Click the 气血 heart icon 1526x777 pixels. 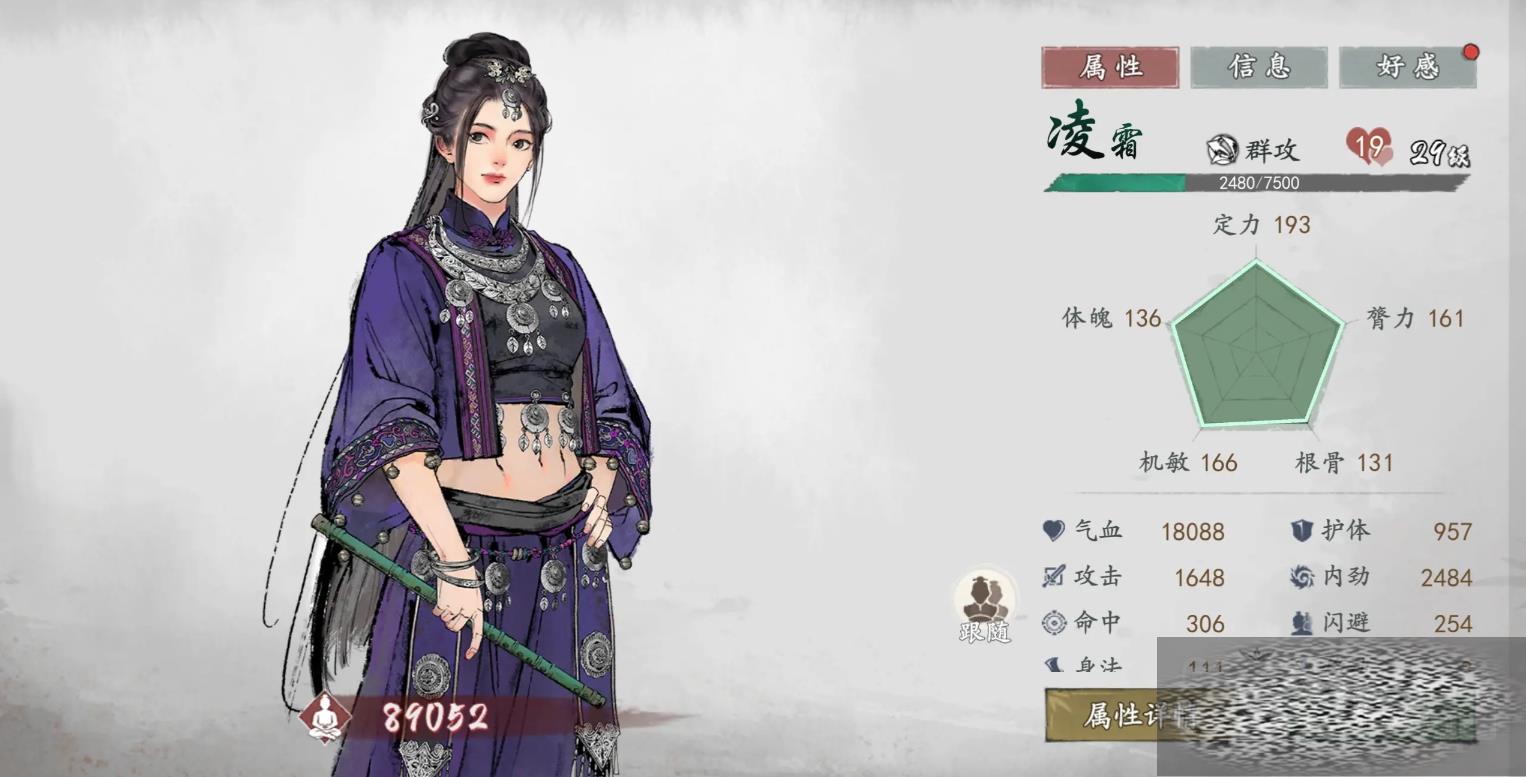[1054, 530]
